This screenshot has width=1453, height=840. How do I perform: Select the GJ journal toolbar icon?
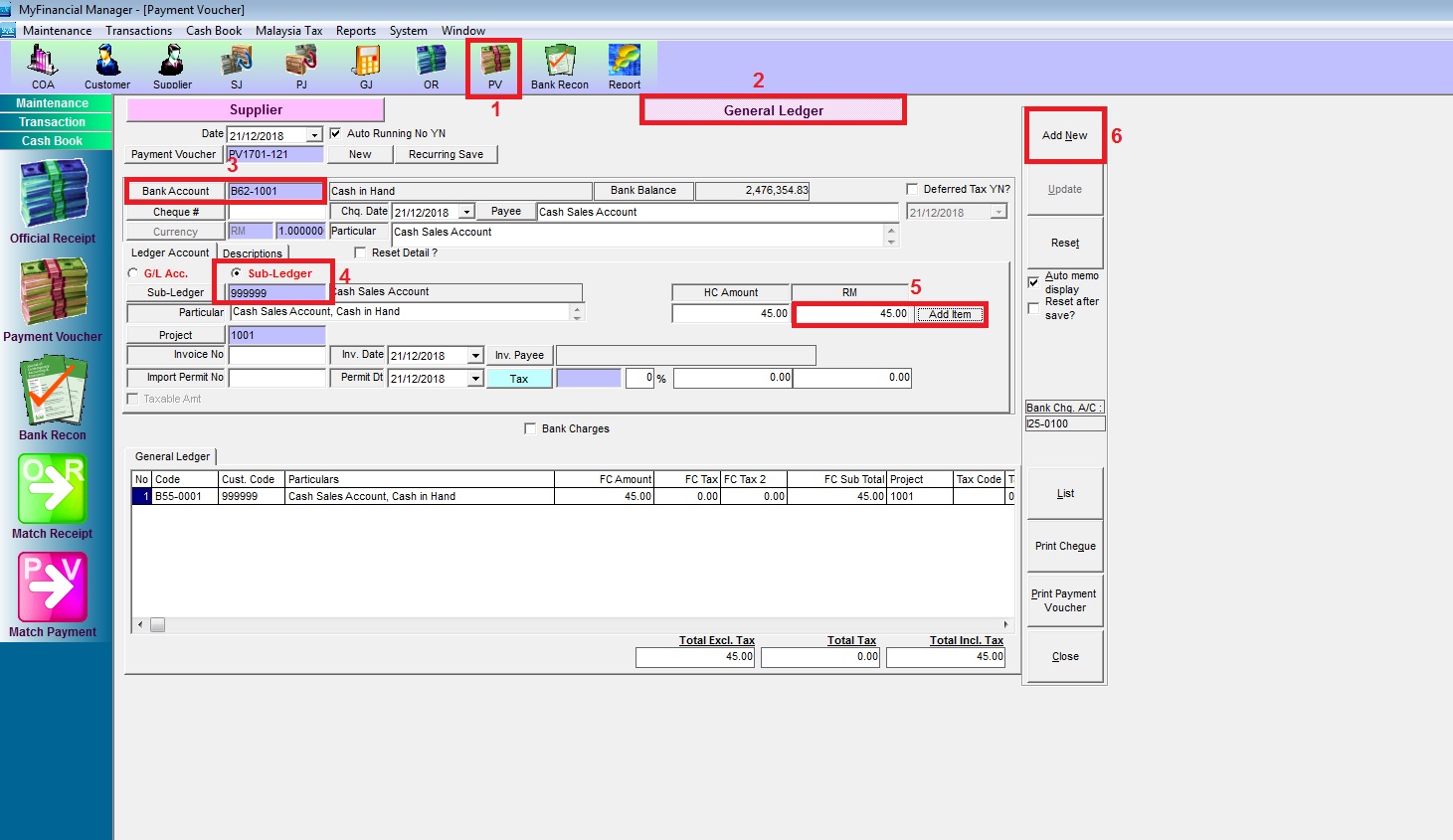pyautogui.click(x=366, y=64)
